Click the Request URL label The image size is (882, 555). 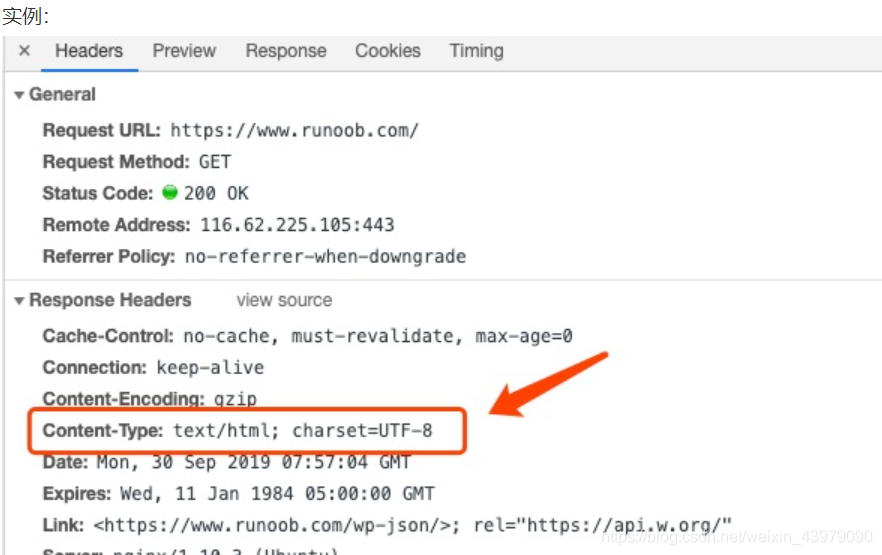[102, 130]
